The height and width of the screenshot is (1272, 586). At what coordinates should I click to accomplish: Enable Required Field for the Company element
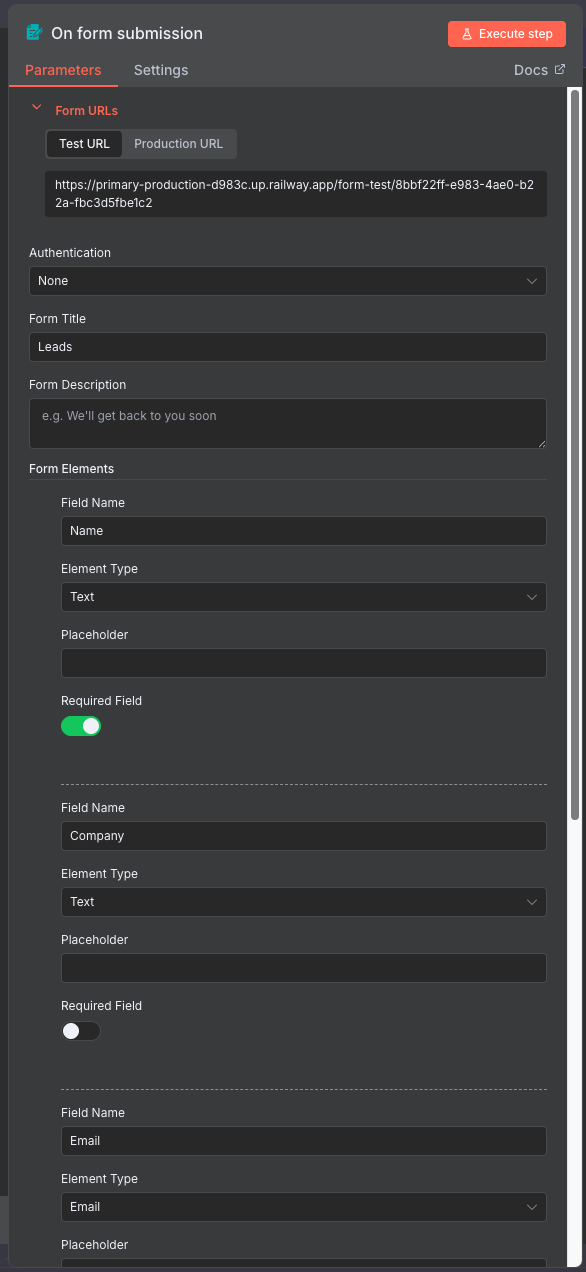pyautogui.click(x=81, y=1030)
